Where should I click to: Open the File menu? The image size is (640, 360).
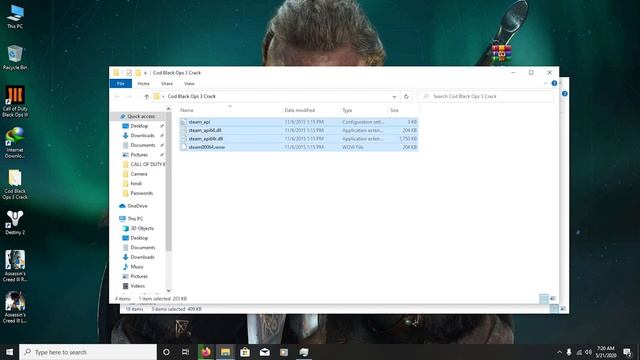pyautogui.click(x=121, y=83)
